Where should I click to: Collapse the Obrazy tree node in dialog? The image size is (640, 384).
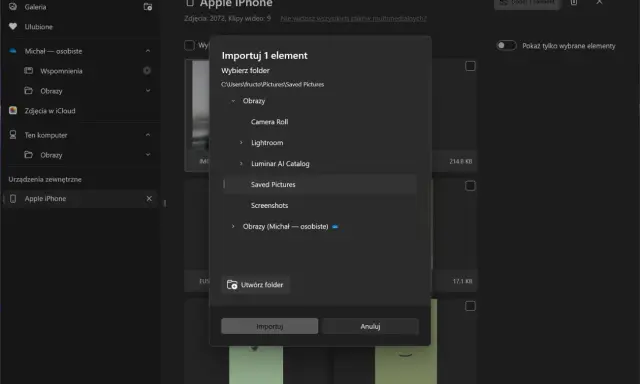(233, 101)
